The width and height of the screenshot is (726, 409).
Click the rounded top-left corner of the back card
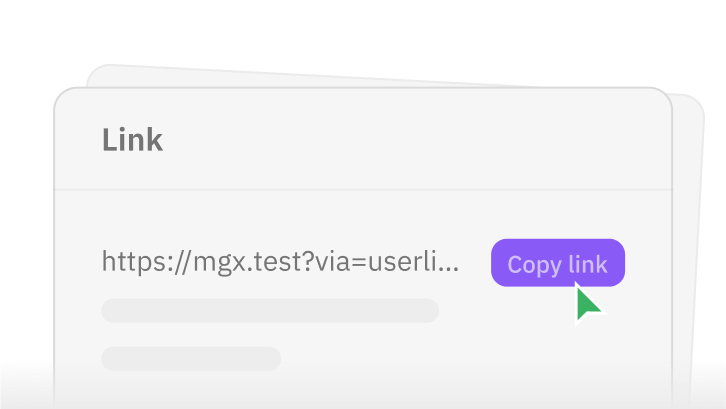pyautogui.click(x=97, y=74)
